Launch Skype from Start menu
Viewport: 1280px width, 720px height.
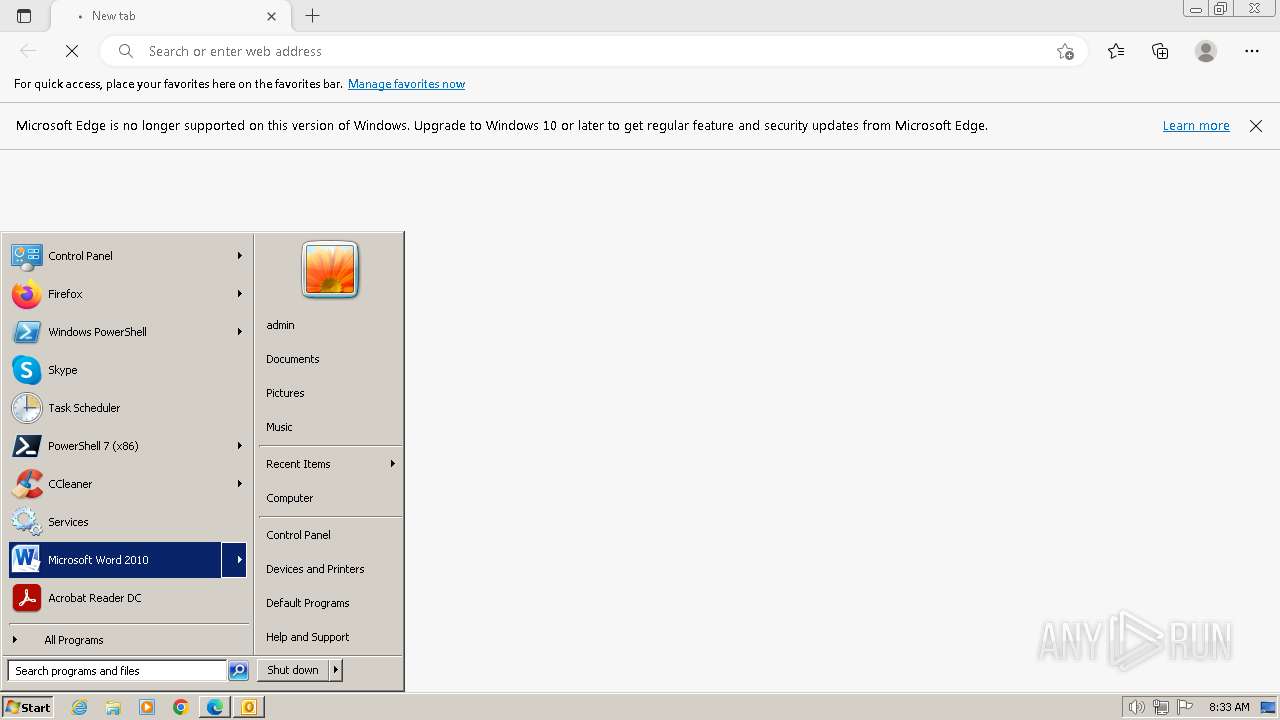128,370
